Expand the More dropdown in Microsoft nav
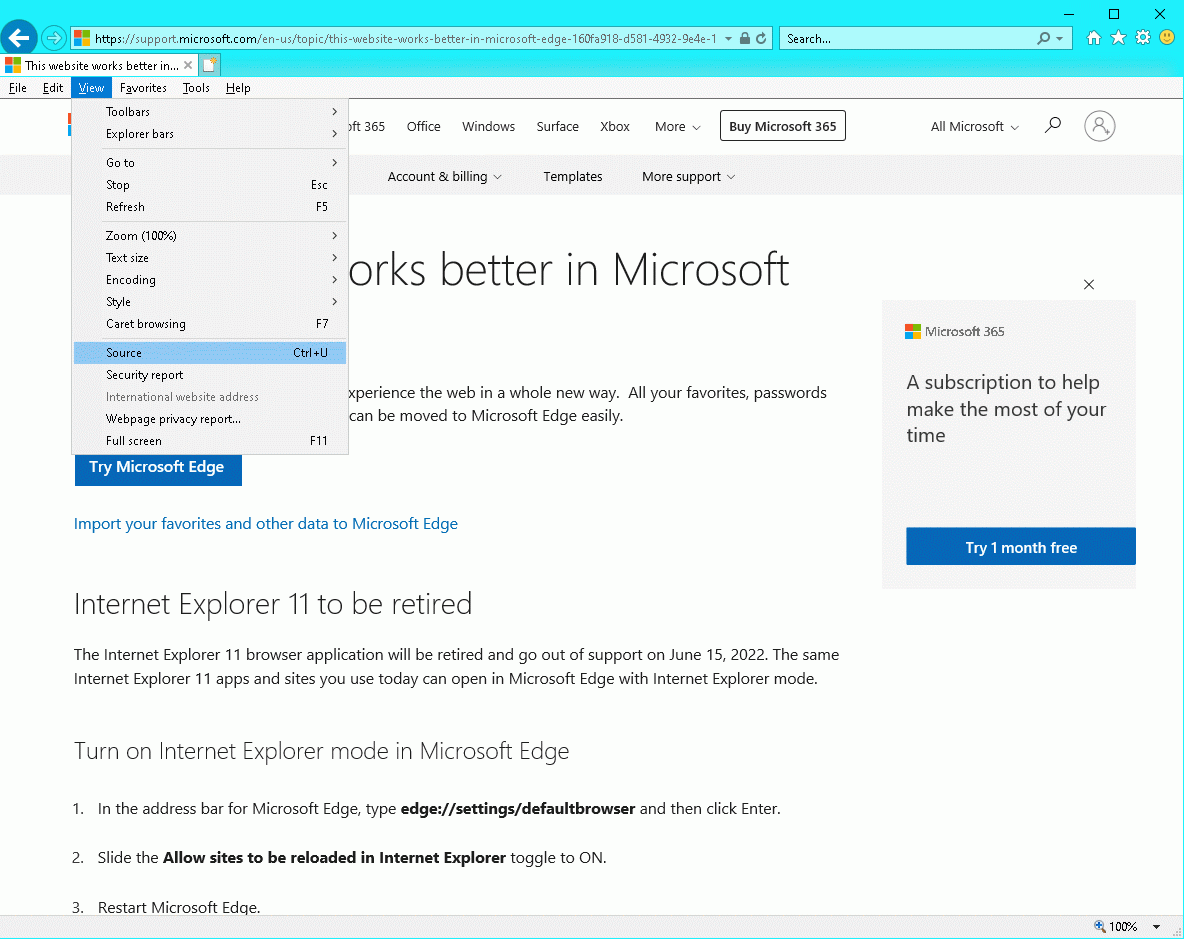This screenshot has width=1184, height=939. [x=677, y=127]
